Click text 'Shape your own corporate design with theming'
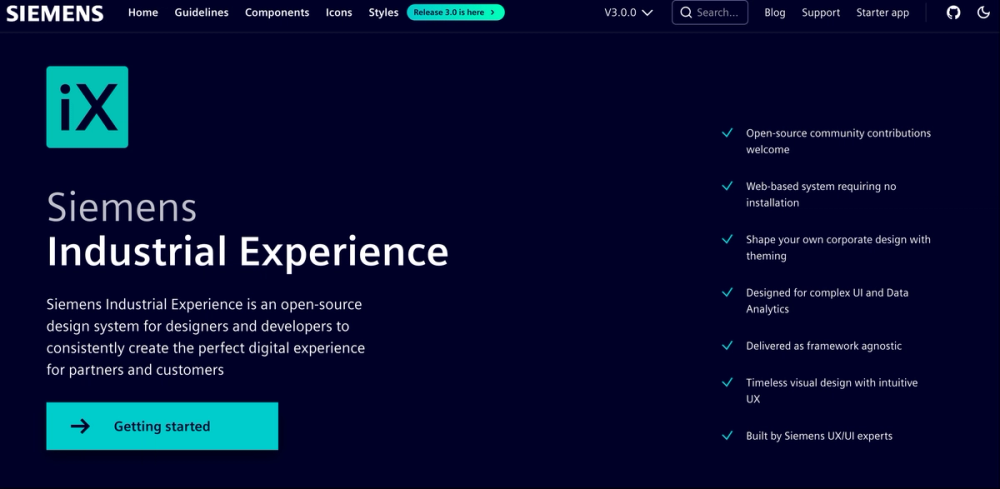1000x489 pixels. click(x=838, y=247)
